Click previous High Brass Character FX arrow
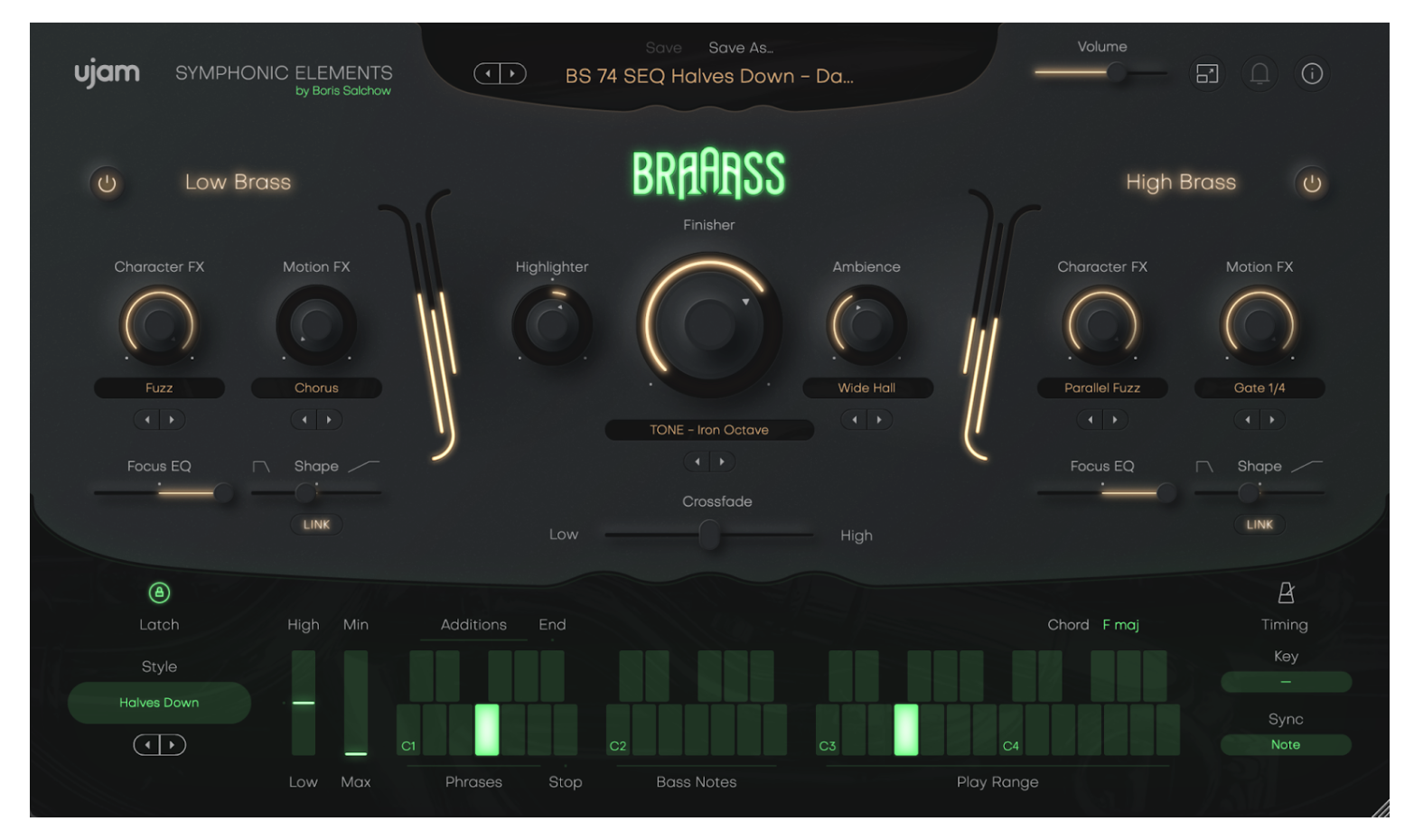This screenshot has width=1414, height=840. (x=1091, y=419)
